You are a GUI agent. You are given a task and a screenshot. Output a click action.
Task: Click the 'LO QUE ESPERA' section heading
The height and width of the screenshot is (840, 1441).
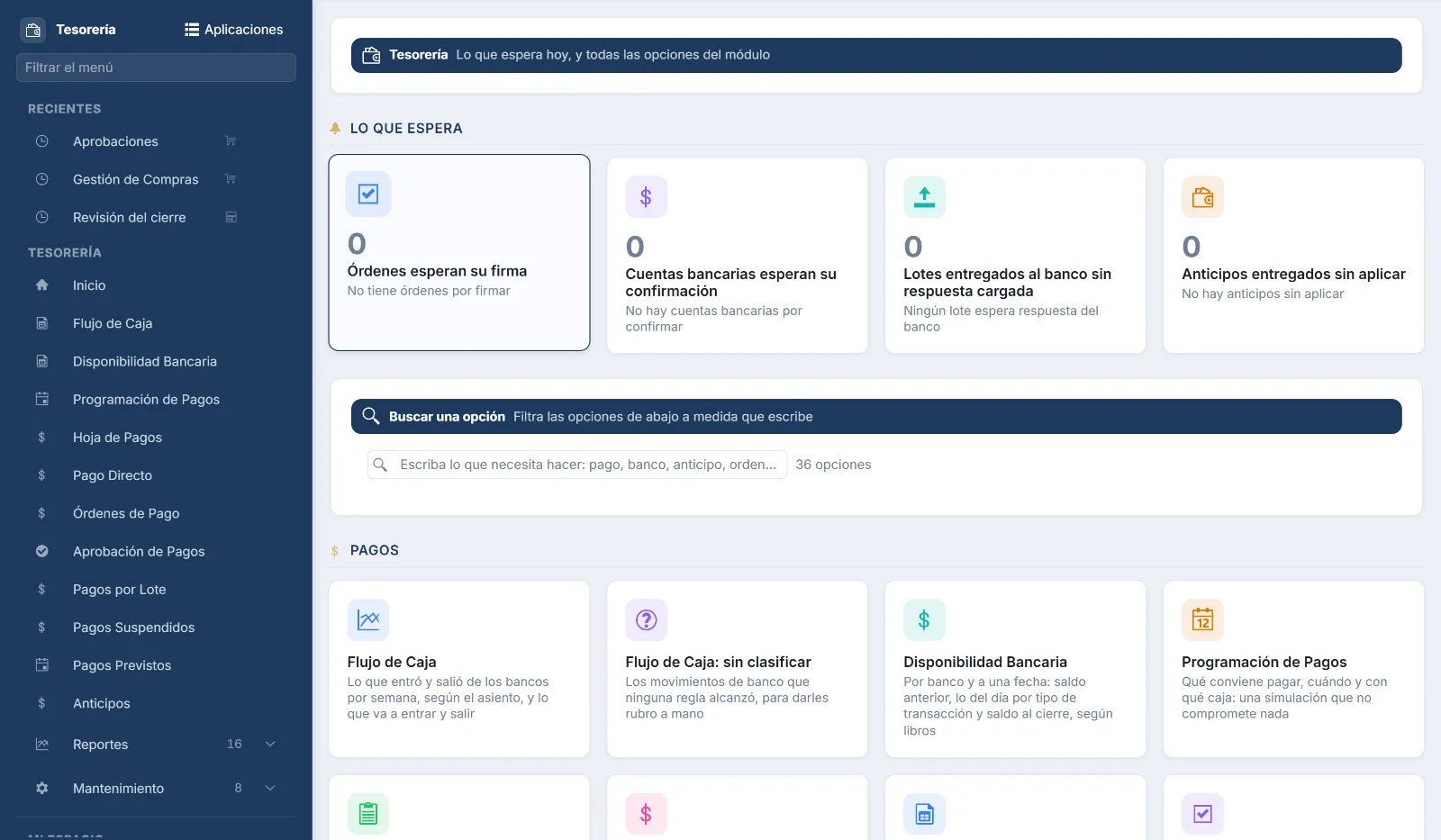point(406,129)
